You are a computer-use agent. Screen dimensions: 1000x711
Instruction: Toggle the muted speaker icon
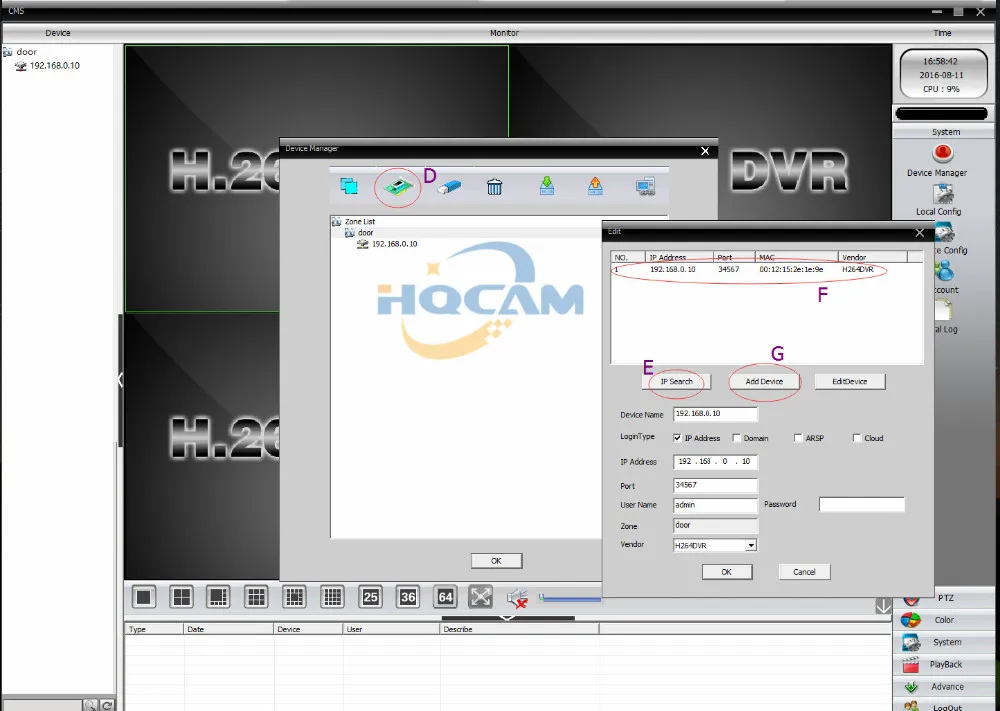click(517, 598)
